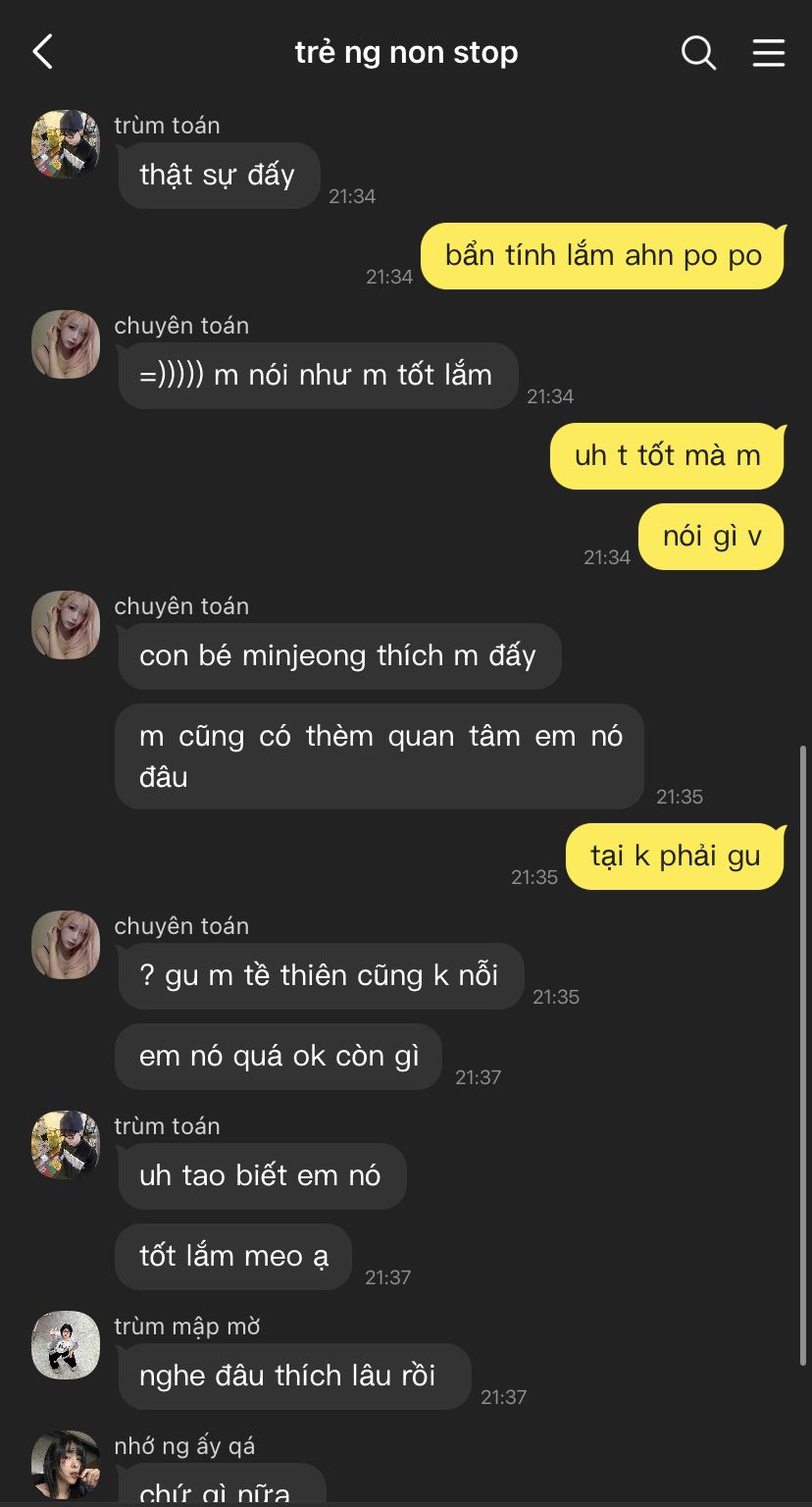Open the hamburger menu icon
812x1507 pixels.
point(769,52)
